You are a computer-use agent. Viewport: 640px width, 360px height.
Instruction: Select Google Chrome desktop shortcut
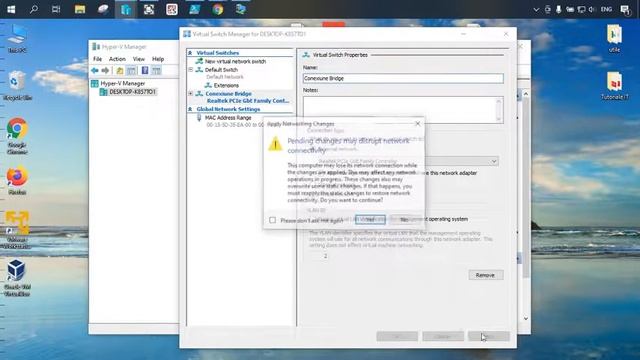pyautogui.click(x=17, y=136)
